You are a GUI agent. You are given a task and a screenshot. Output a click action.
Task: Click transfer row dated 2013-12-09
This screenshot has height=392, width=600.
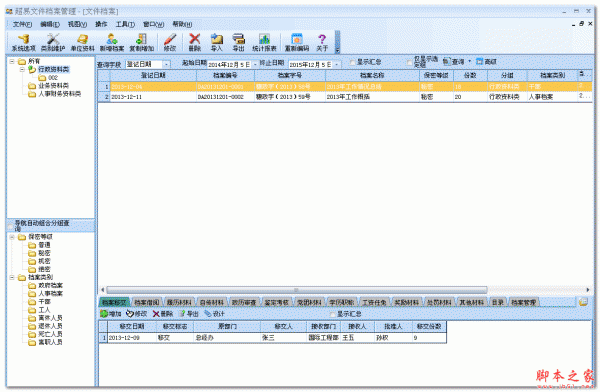click(x=272, y=338)
